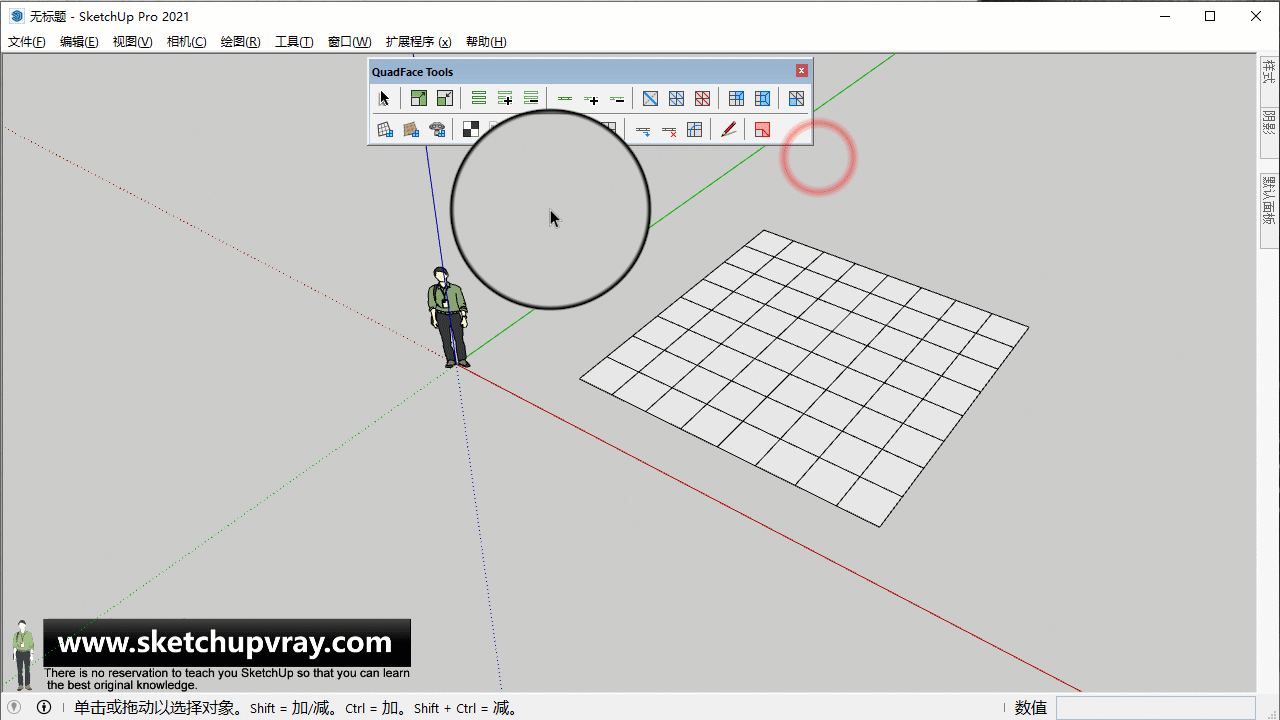Select the QuadFace Select arrow tool
This screenshot has height=720, width=1280.
(x=385, y=98)
